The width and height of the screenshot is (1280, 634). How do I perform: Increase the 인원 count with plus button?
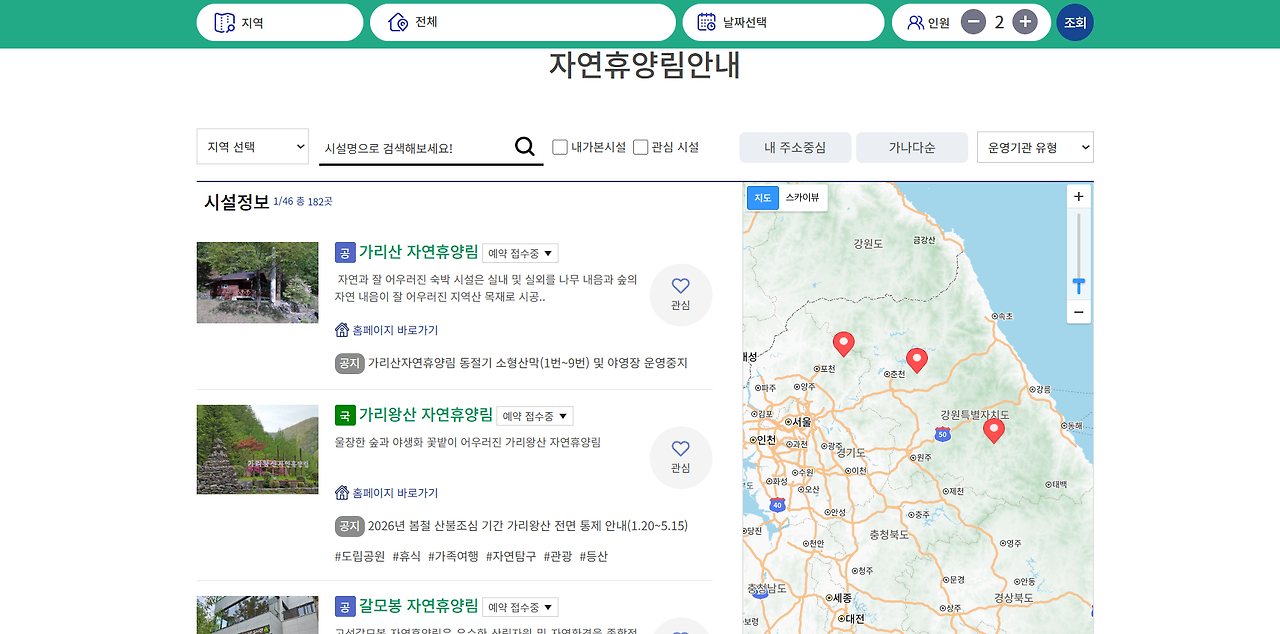pos(1025,22)
